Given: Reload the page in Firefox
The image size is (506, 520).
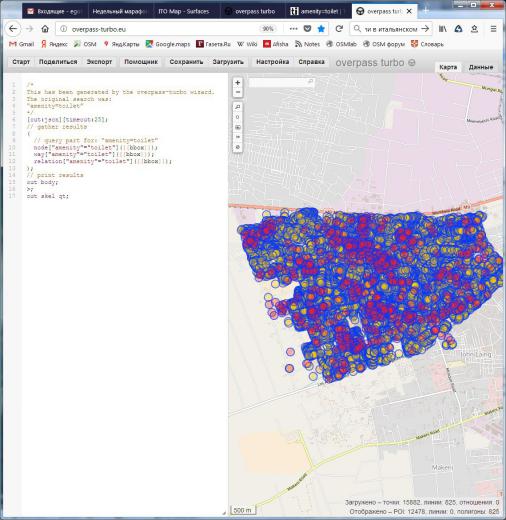Looking at the screenshot, I should click(339, 29).
